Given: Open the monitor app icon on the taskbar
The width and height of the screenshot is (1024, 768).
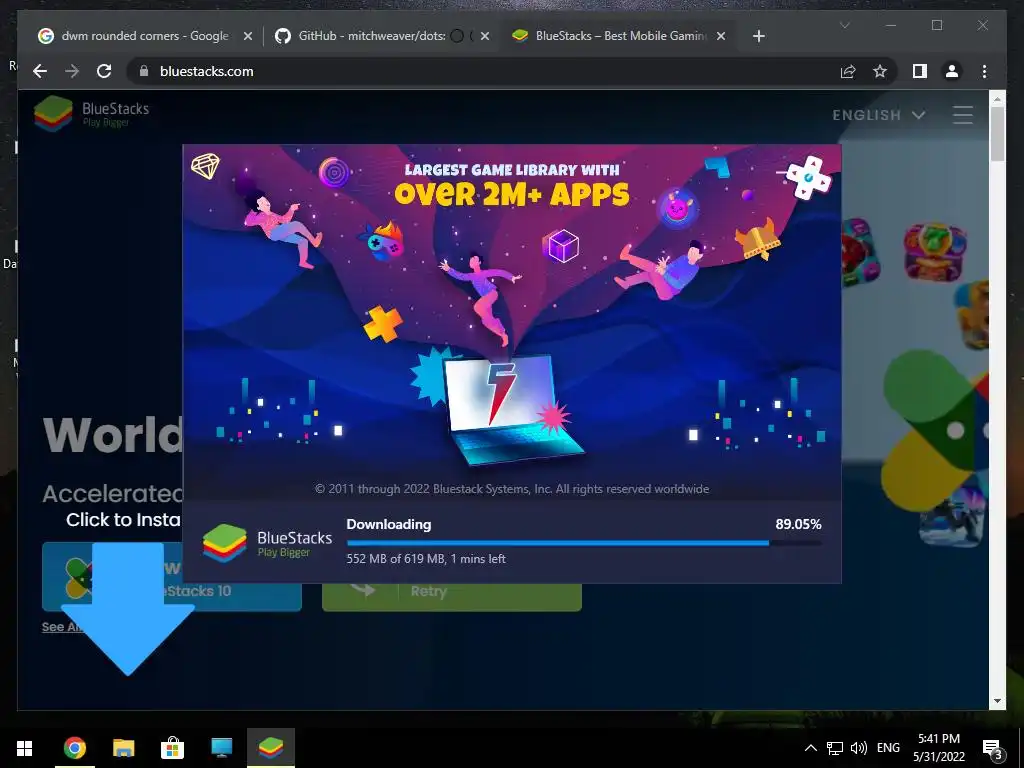Looking at the screenshot, I should [x=221, y=748].
